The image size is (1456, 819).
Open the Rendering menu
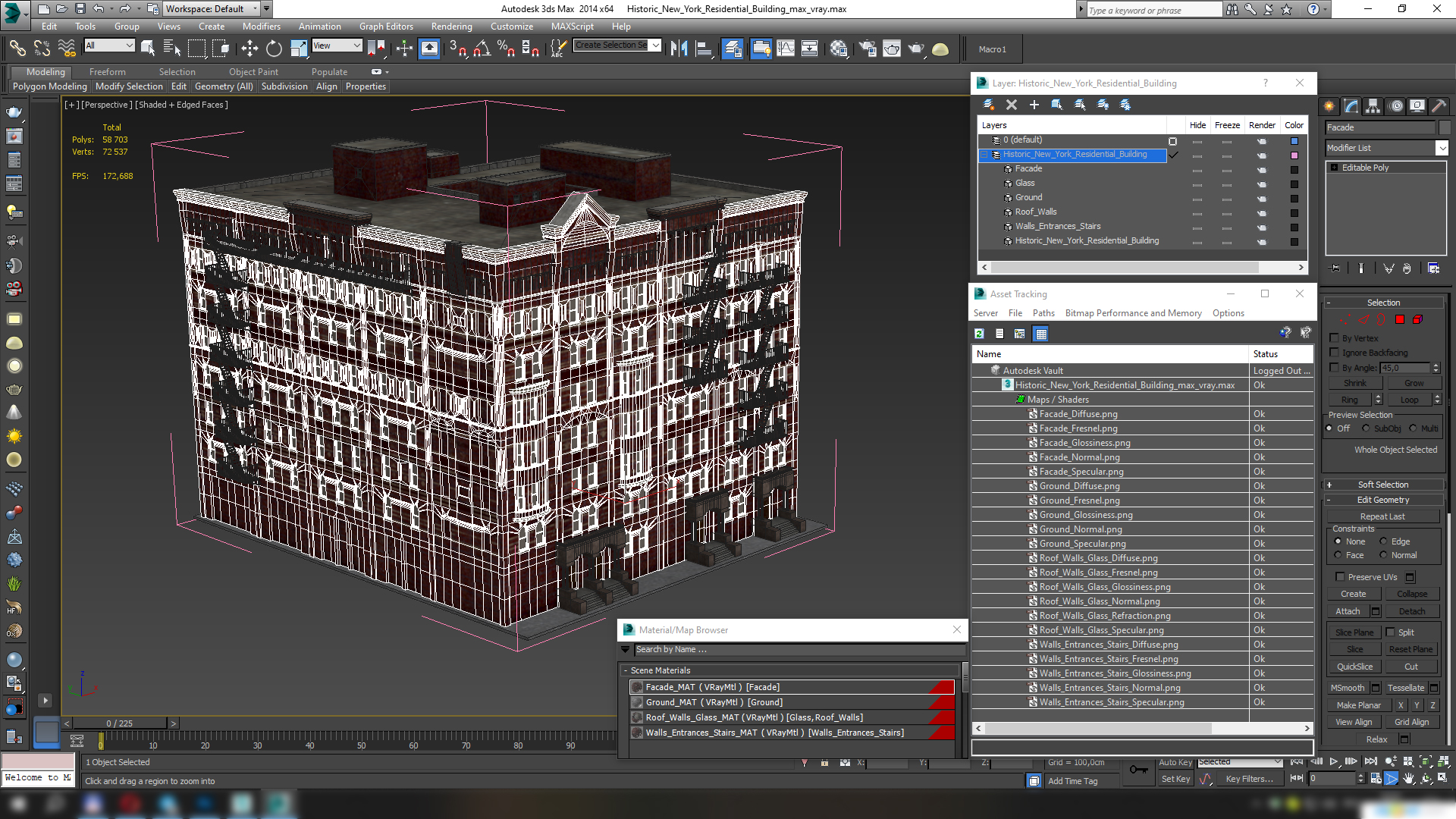451,27
